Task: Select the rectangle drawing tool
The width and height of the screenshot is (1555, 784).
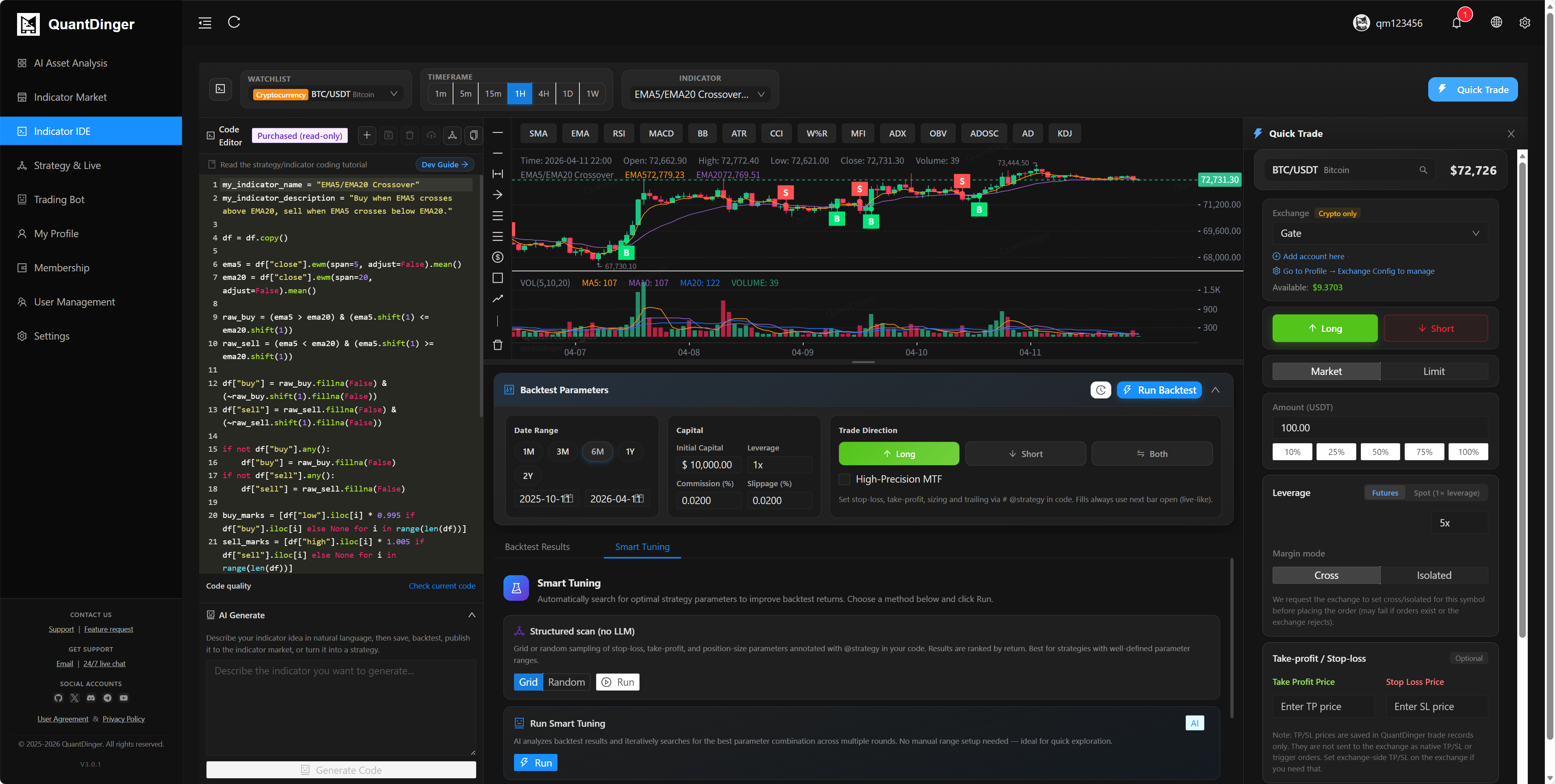Action: click(497, 277)
